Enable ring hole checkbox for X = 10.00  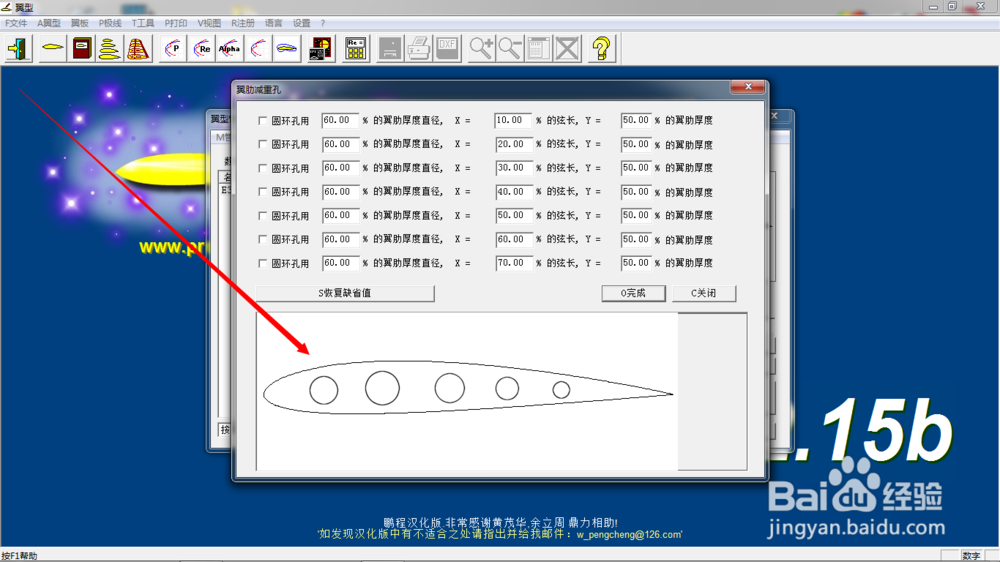[x=262, y=121]
